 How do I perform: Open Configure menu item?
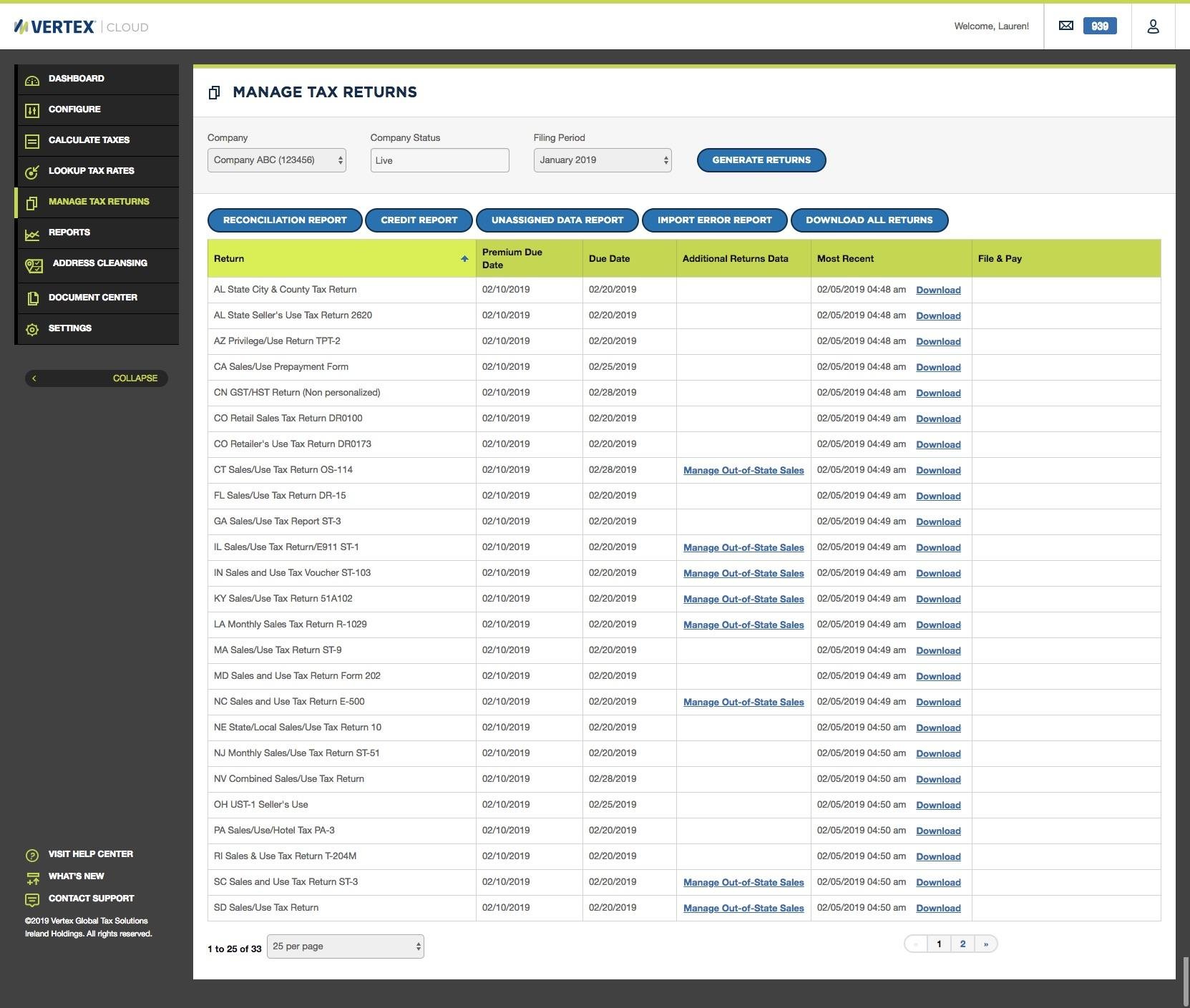97,109
